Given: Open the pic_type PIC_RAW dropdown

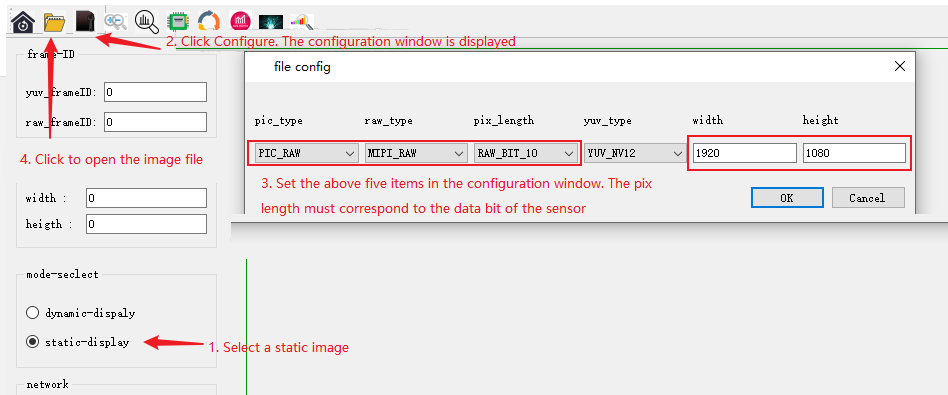Looking at the screenshot, I should tap(306, 153).
